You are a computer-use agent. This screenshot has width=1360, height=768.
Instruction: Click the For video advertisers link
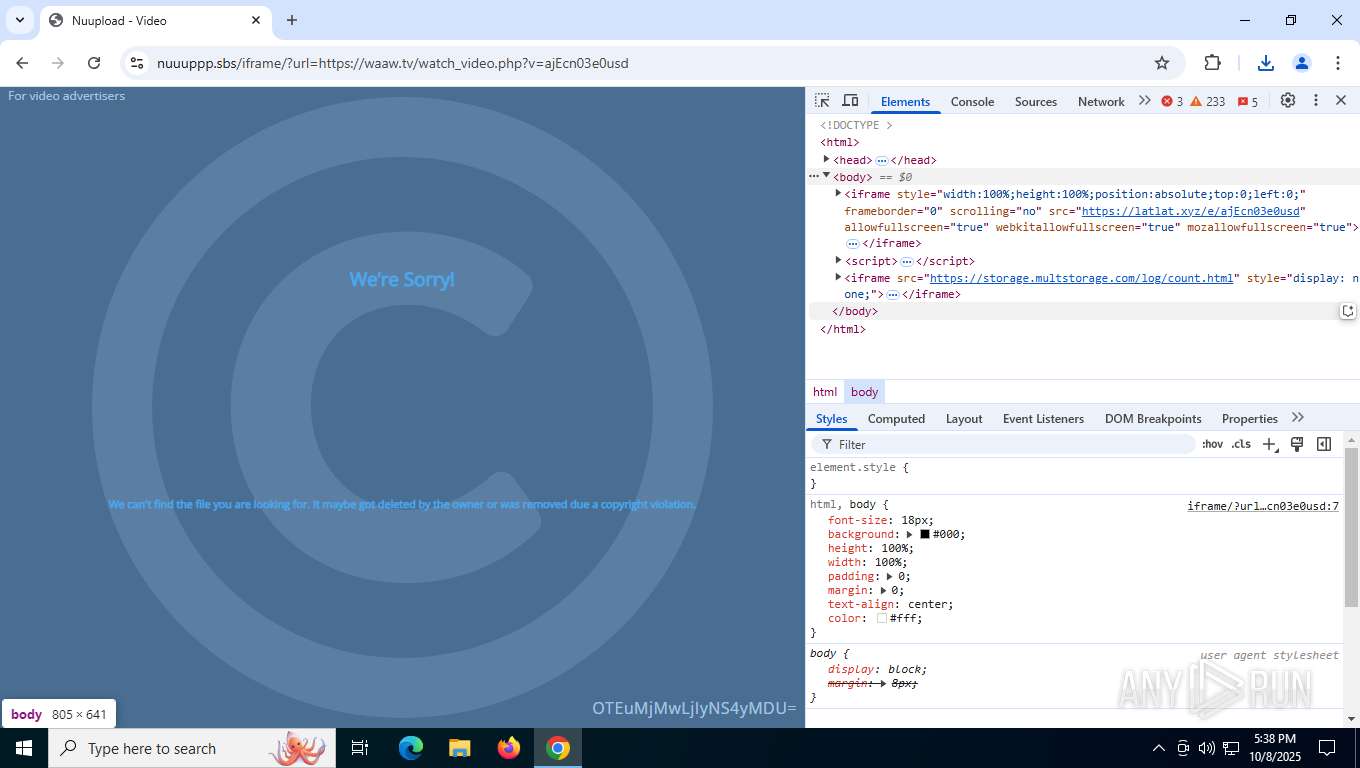tap(67, 96)
